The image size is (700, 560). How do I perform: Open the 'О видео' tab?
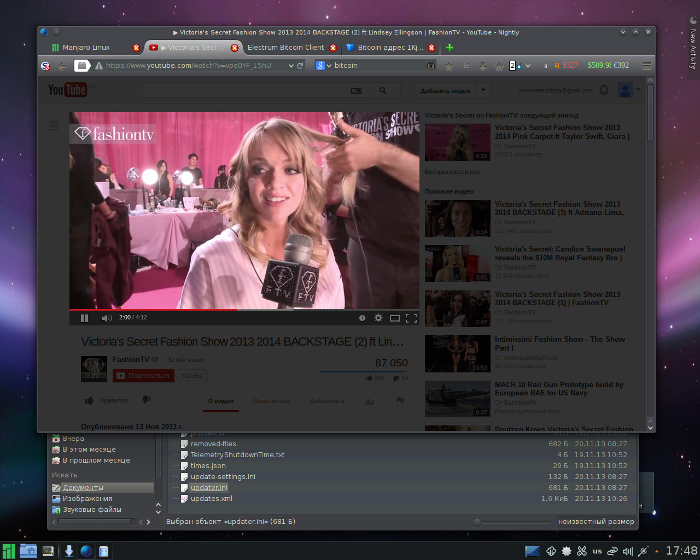(x=221, y=401)
